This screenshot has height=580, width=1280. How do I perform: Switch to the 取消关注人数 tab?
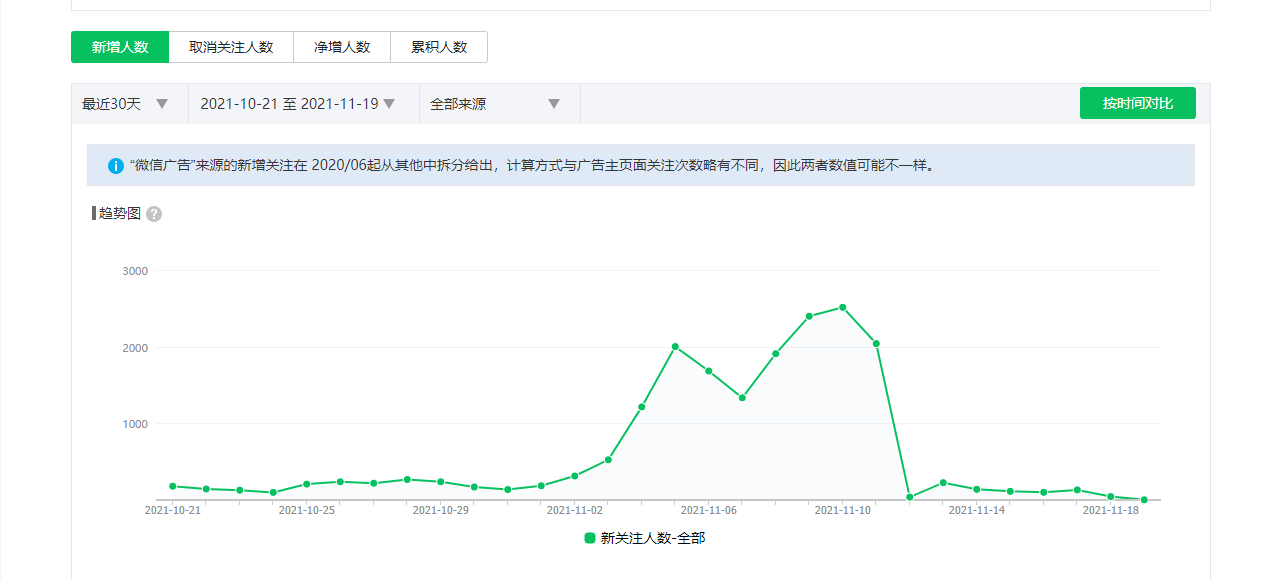click(x=231, y=47)
